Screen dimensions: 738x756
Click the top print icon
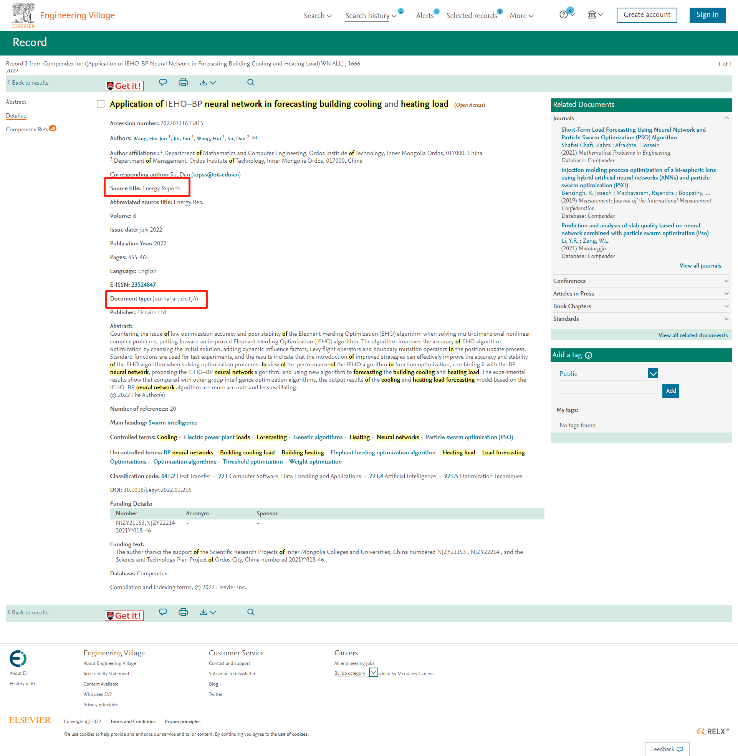[x=183, y=82]
